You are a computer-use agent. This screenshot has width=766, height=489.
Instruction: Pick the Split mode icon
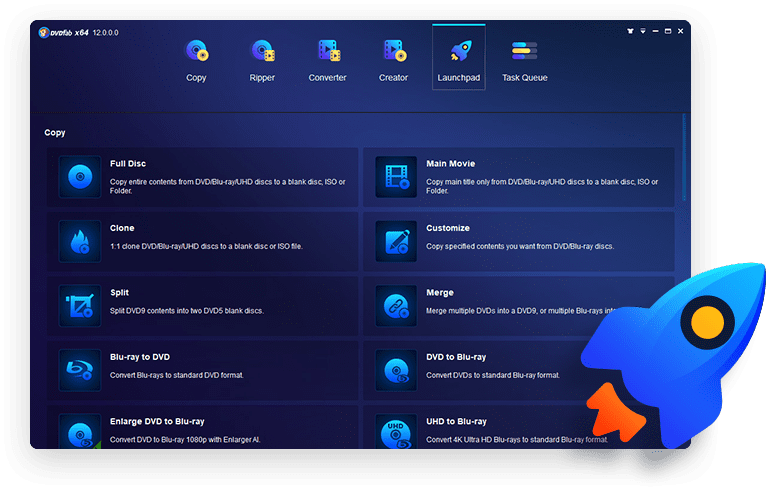[x=80, y=305]
